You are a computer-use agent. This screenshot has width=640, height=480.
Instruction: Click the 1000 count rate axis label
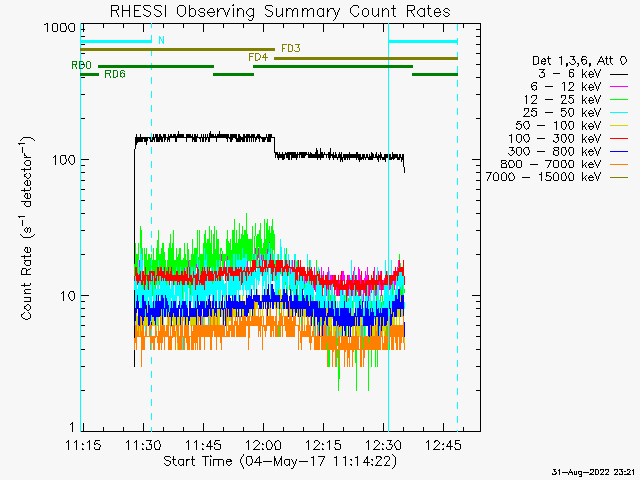(60, 28)
